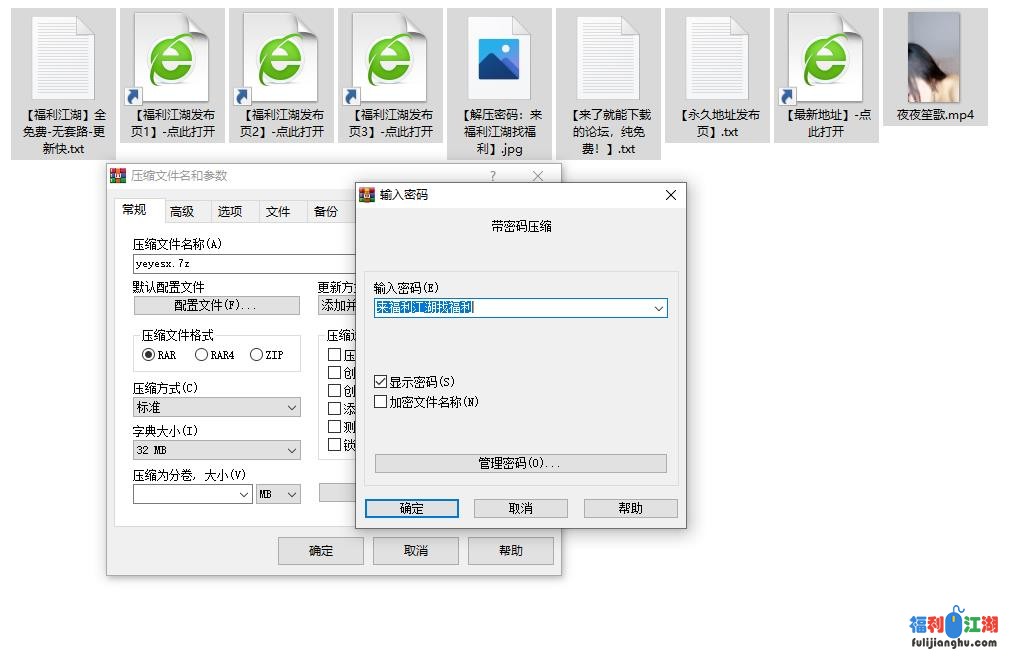Switch to the 文件 tab
The image size is (1009, 658).
278,211
